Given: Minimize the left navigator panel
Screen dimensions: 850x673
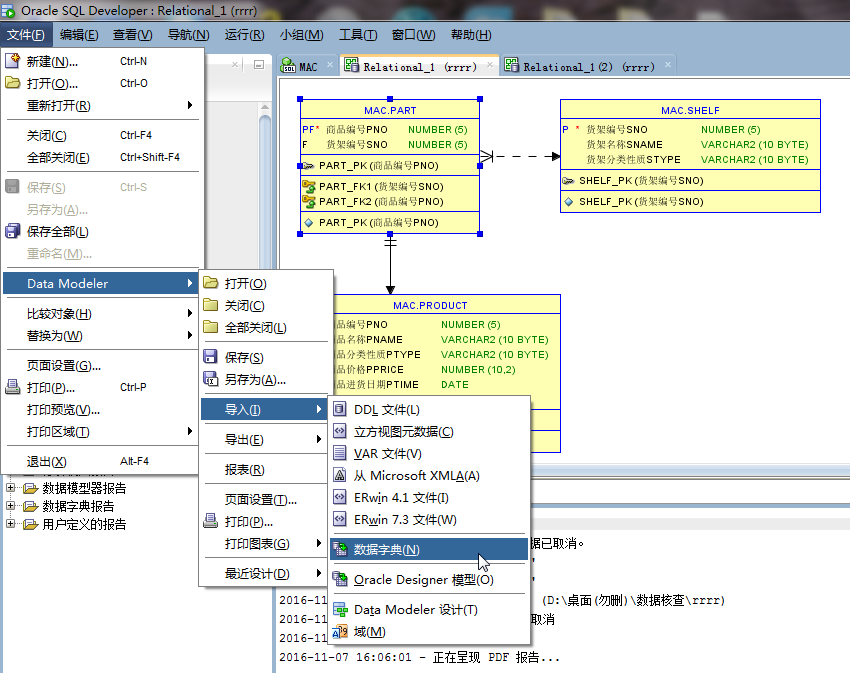Looking at the screenshot, I should click(x=259, y=65).
